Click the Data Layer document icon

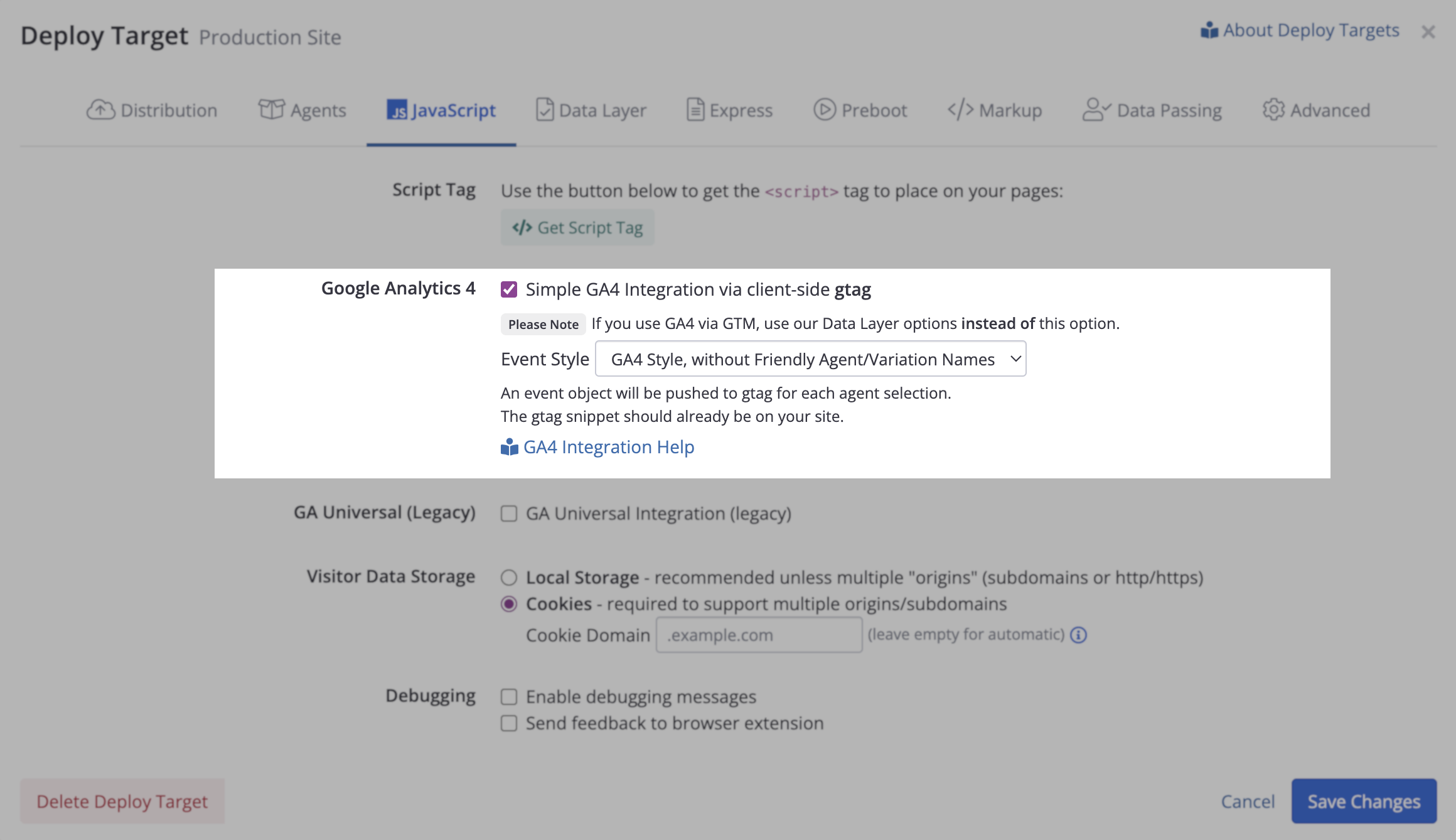[544, 110]
